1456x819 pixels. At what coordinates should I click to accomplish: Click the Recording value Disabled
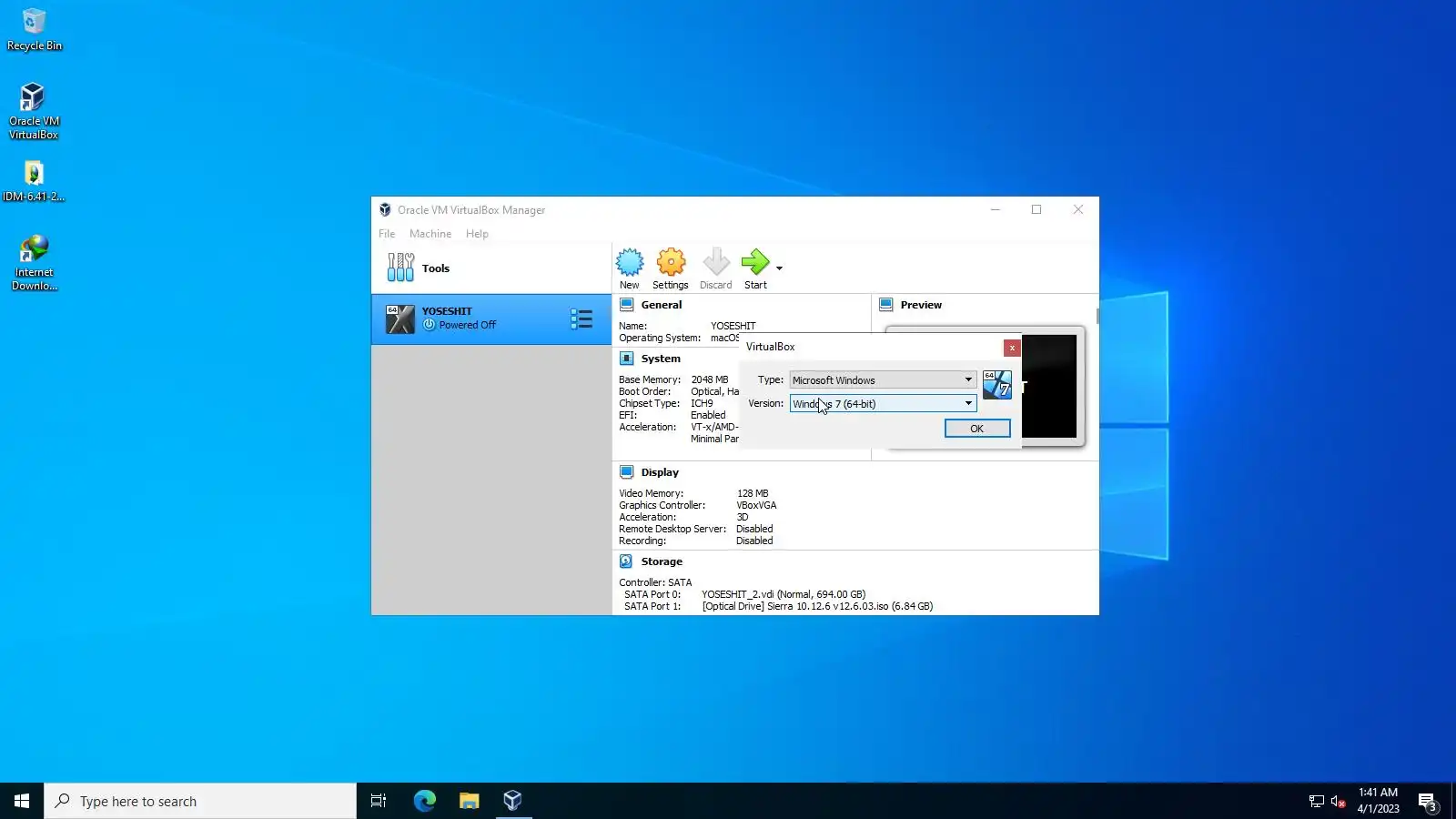[754, 541]
